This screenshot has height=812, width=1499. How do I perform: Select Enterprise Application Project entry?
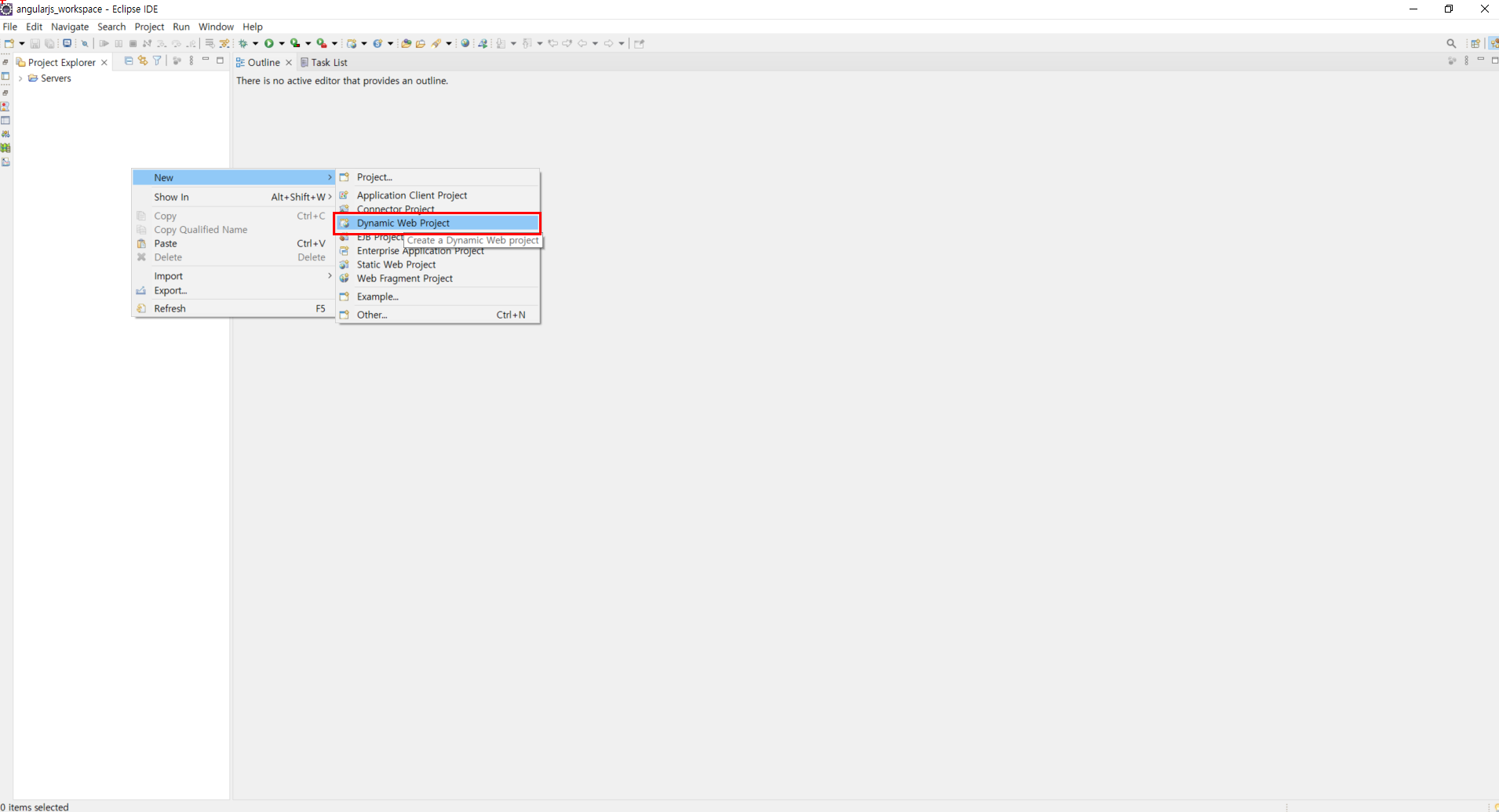tap(438, 251)
